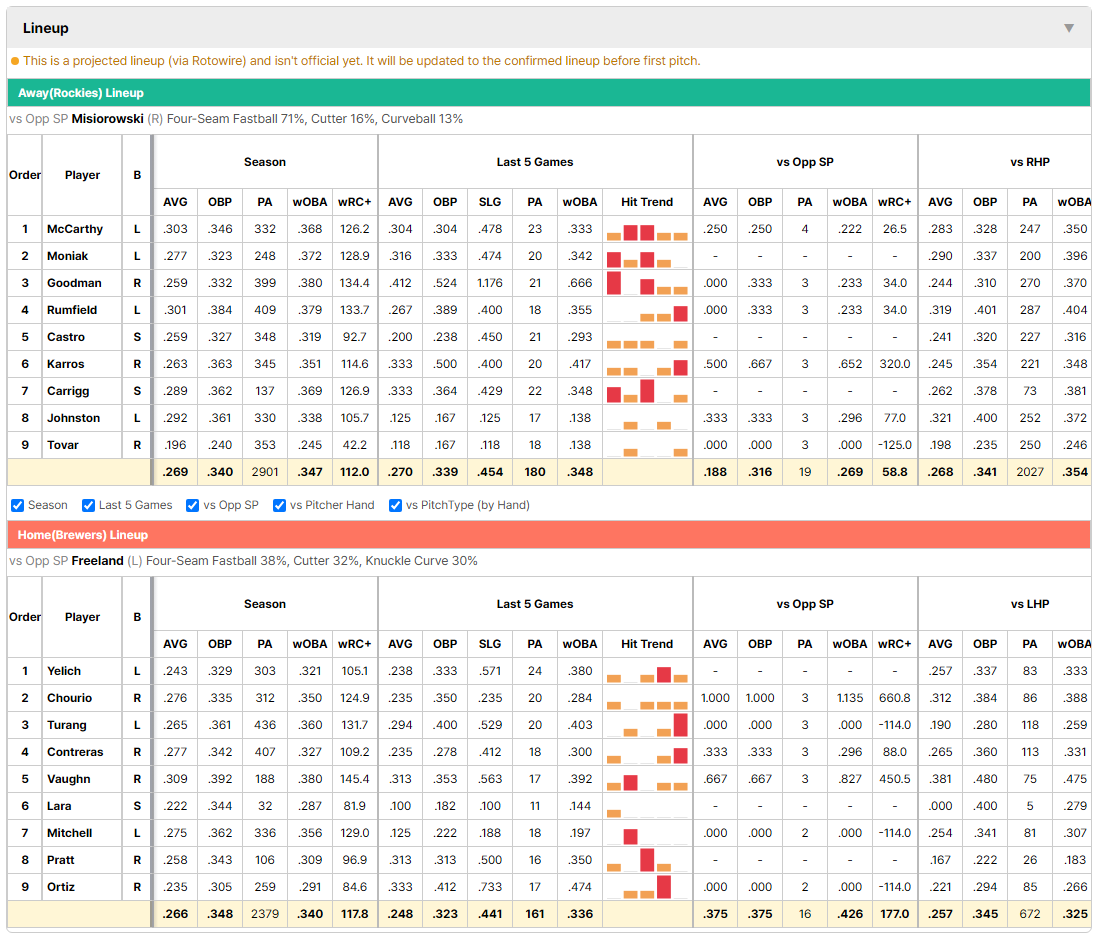Viewport: 1098px width, 939px height.
Task: Click Ortiz hit trend chart
Action: 647,887
